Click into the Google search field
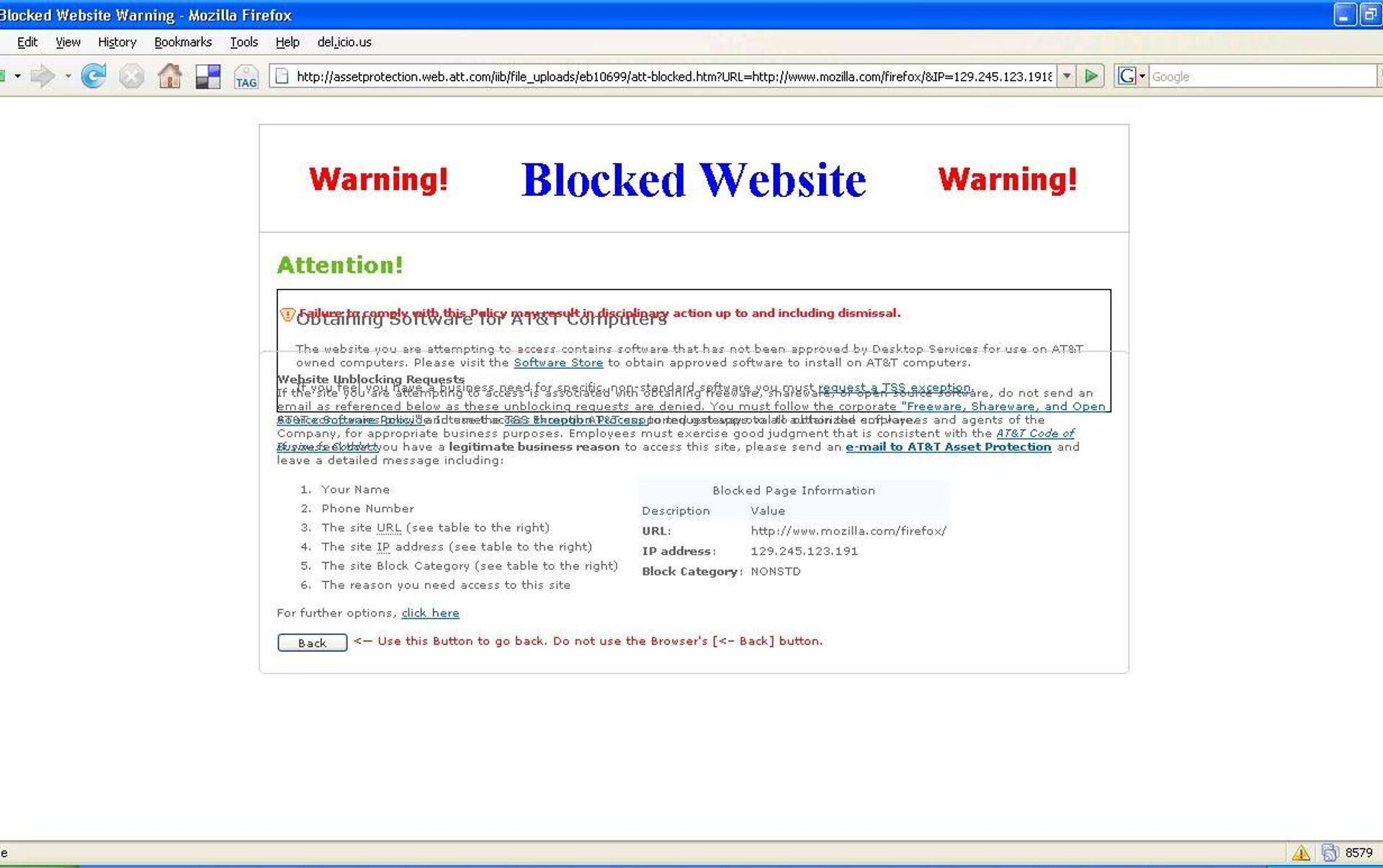 coord(1261,76)
